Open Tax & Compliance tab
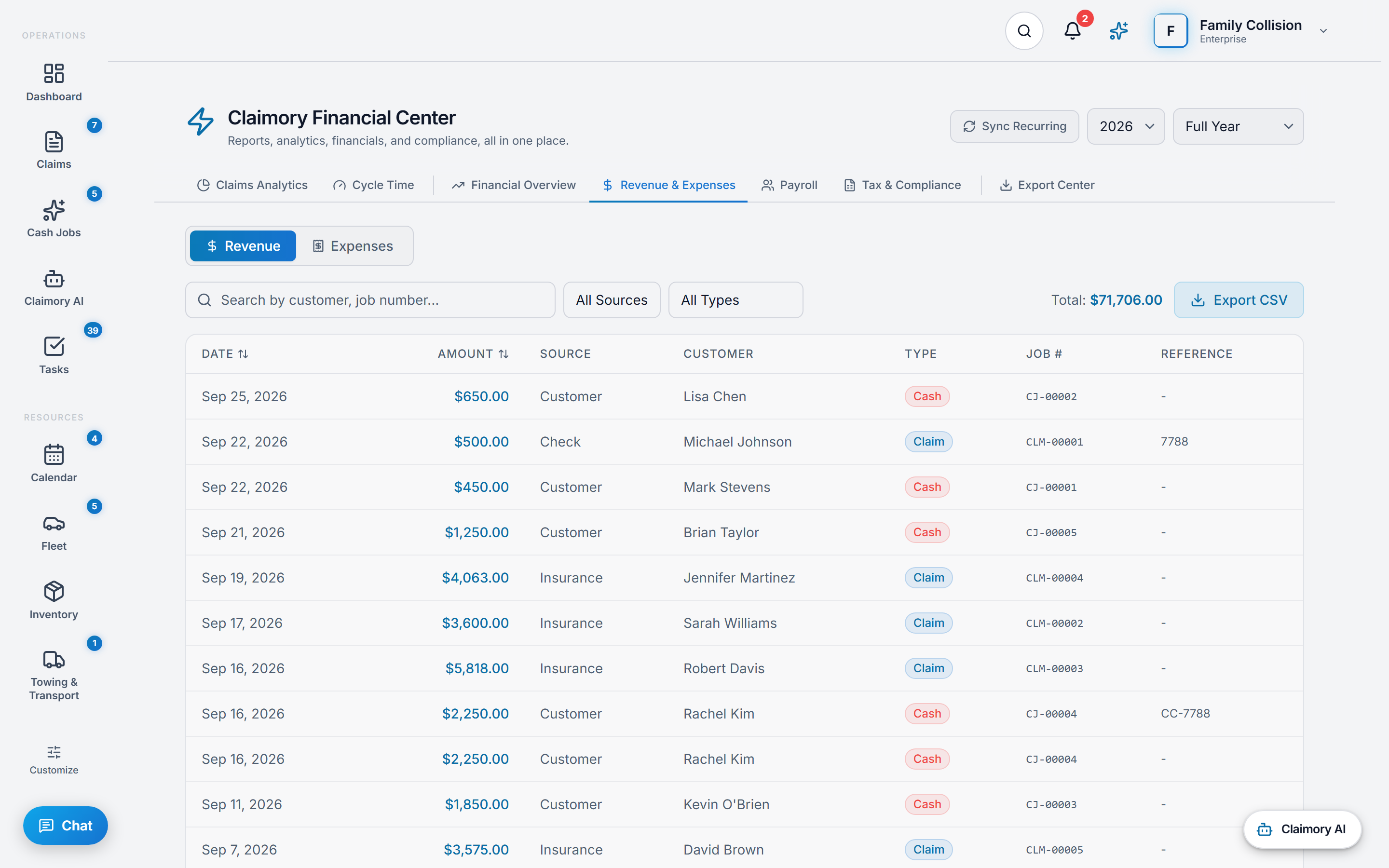This screenshot has width=1389, height=868. [902, 186]
